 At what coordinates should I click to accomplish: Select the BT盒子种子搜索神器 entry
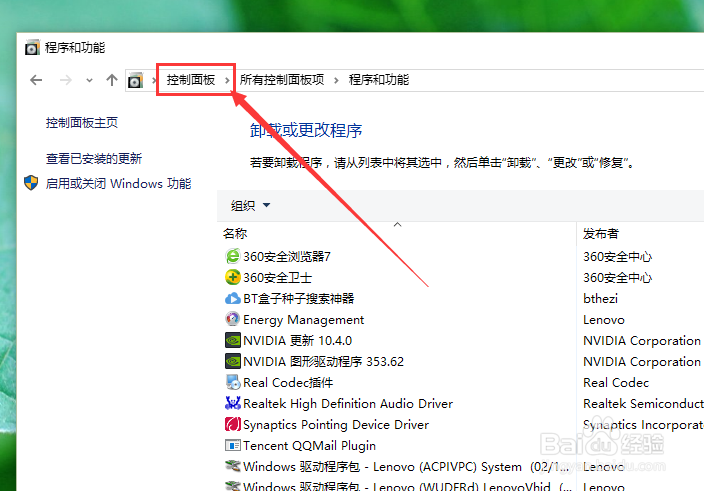click(x=299, y=298)
